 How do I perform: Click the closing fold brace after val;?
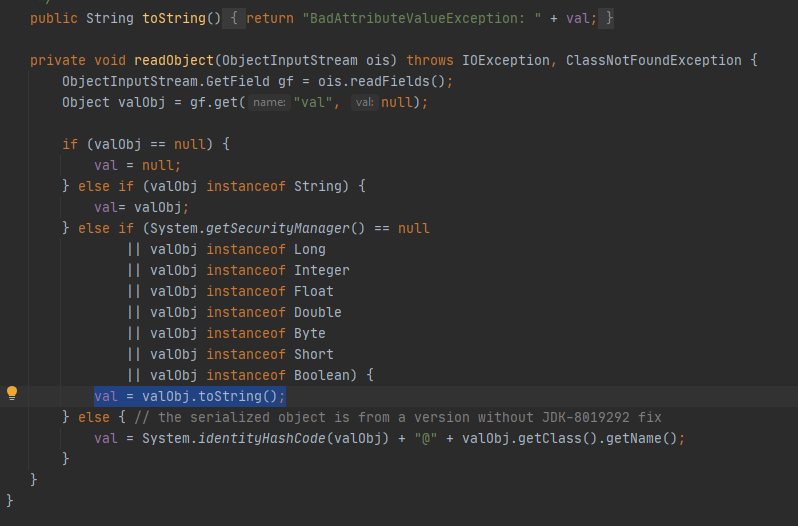[610, 19]
